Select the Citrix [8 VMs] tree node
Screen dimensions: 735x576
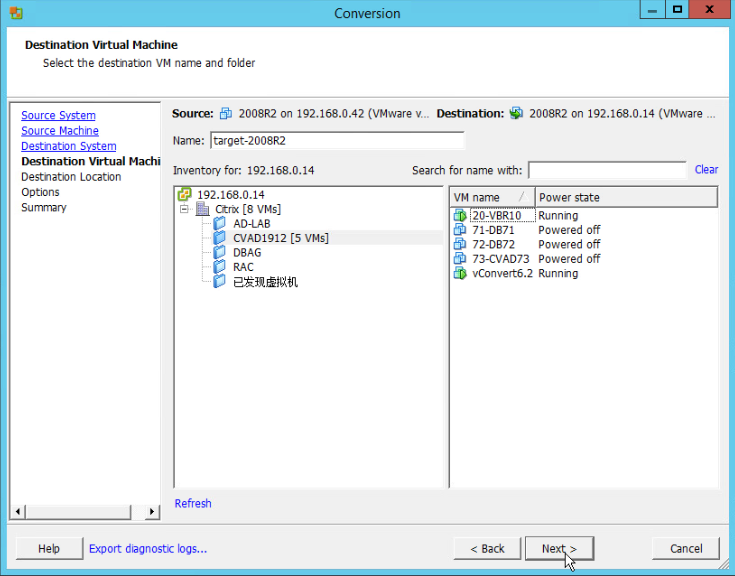248,209
